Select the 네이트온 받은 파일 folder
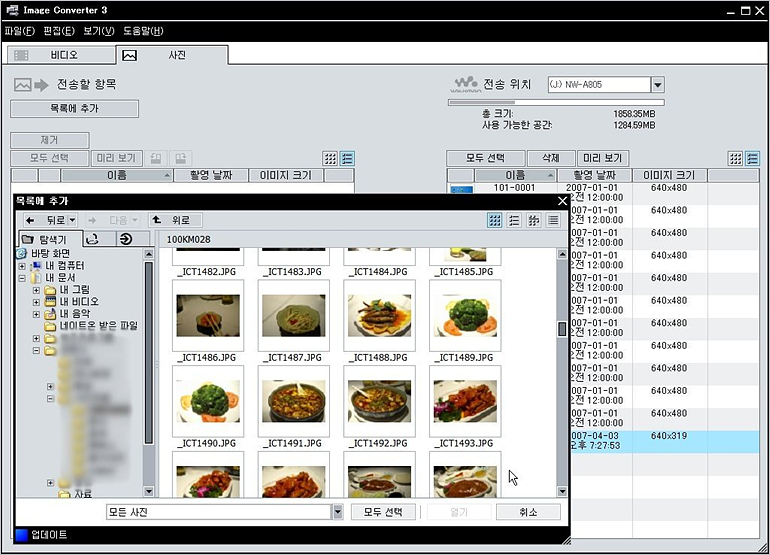Screen dimensions: 770x555 (x=98, y=326)
